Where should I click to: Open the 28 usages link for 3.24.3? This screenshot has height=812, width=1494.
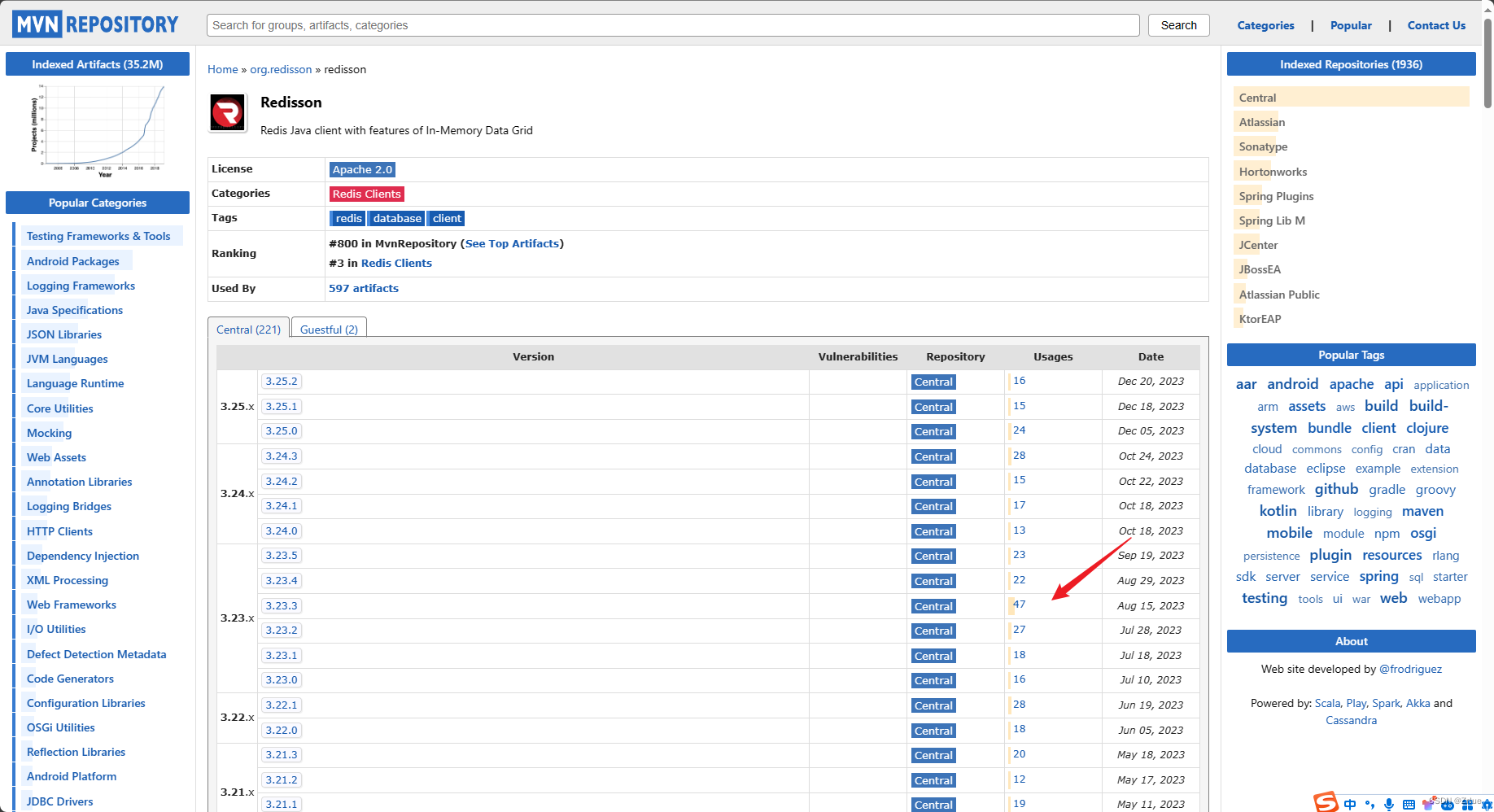(x=1019, y=455)
